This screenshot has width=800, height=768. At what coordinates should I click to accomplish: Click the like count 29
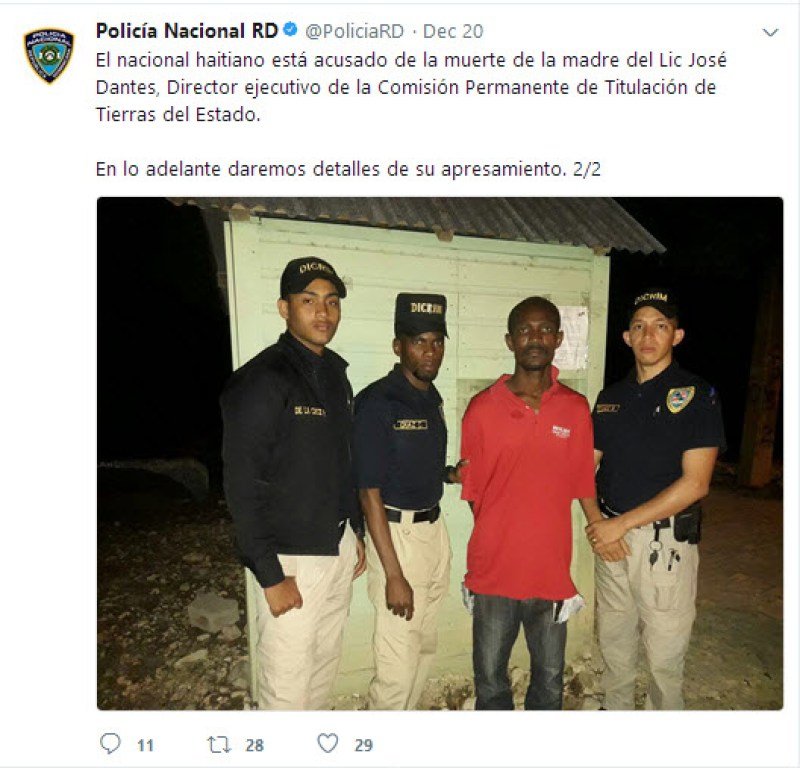(364, 746)
